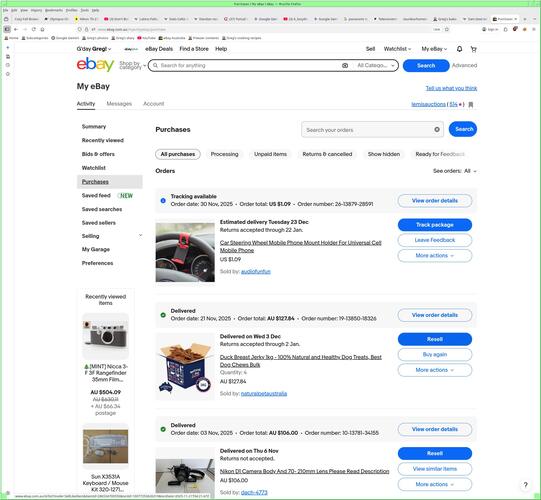Select the Show hidden filter
Image resolution: width=541 pixels, height=500 pixels.
coord(384,154)
